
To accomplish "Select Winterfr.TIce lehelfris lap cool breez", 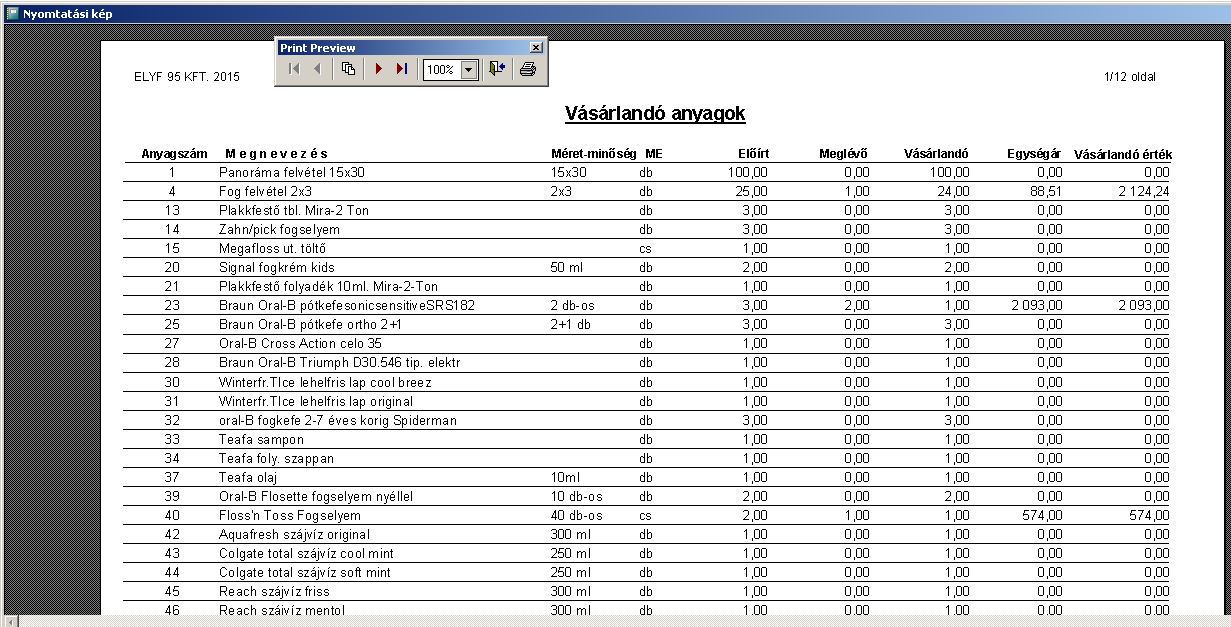I will [x=323, y=382].
